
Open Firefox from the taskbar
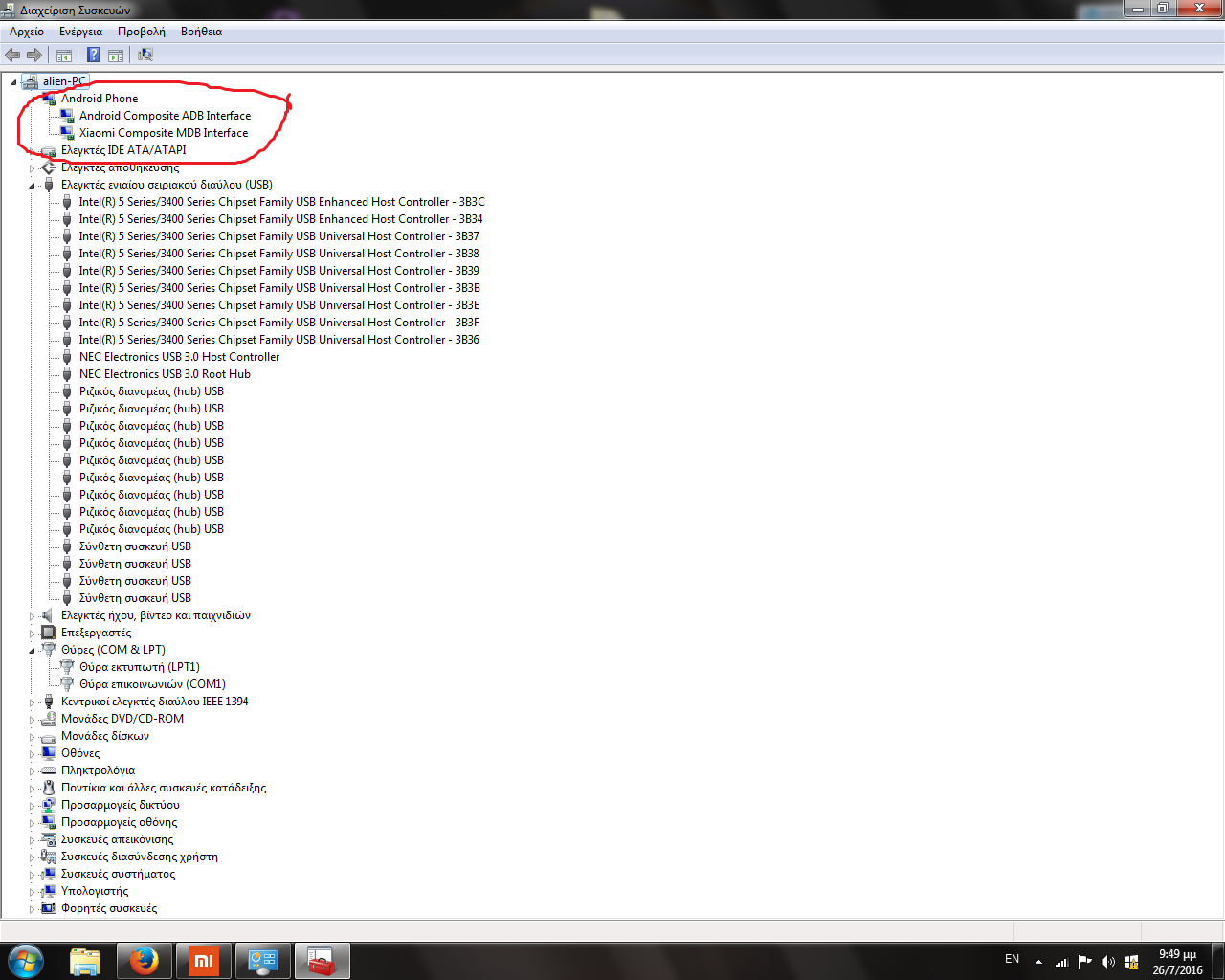point(145,961)
